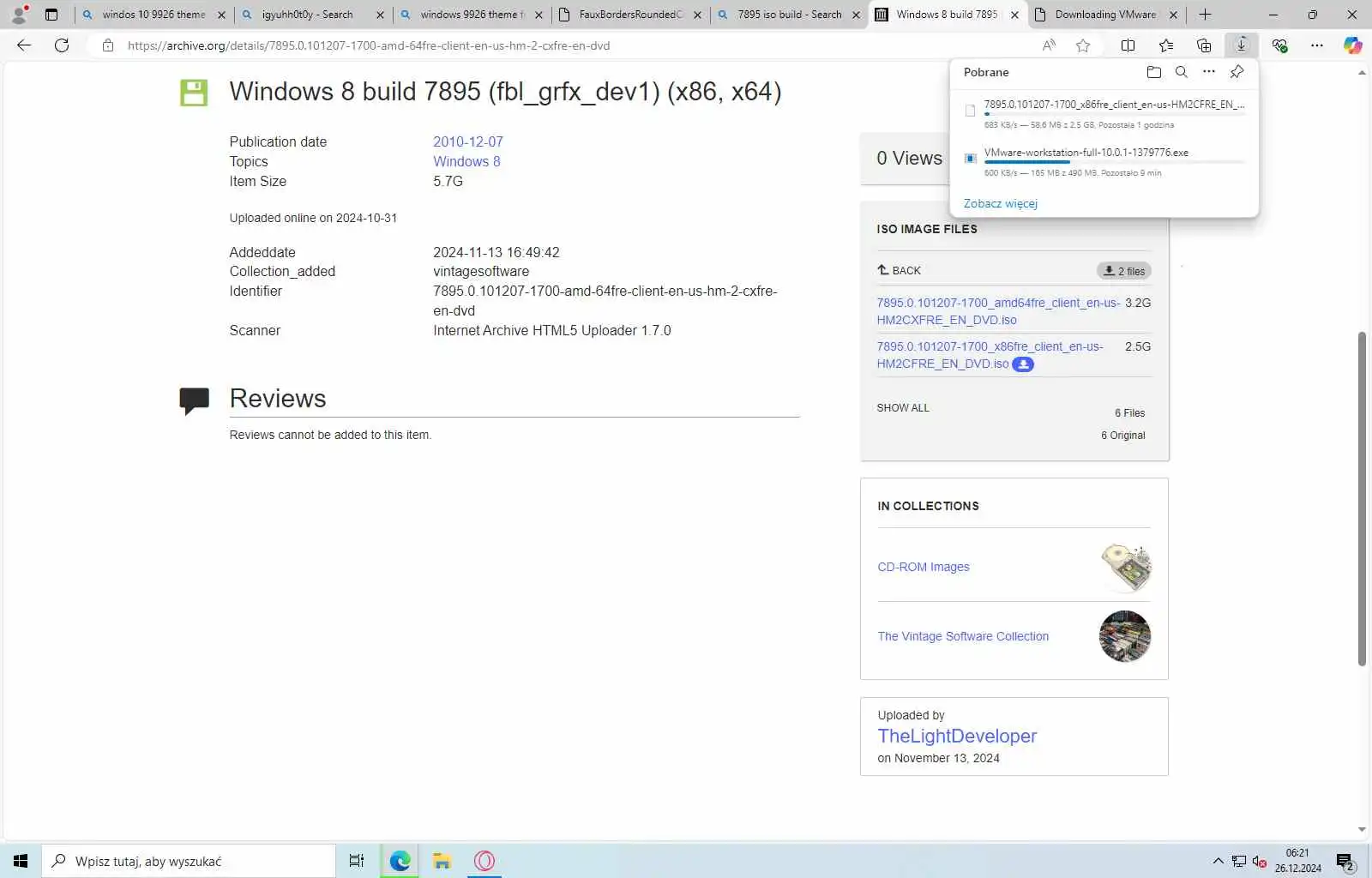The height and width of the screenshot is (878, 1372).
Task: Close the Downloading VMware tab
Action: (1173, 15)
